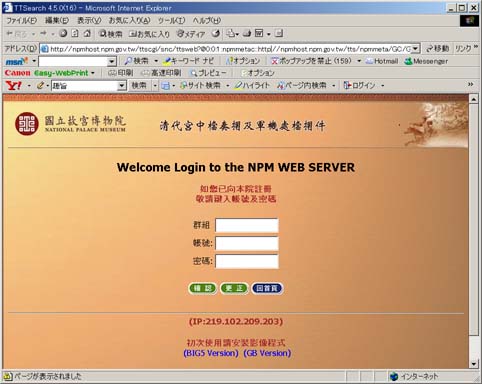Open the (GB Version) link

[x=267, y=353]
